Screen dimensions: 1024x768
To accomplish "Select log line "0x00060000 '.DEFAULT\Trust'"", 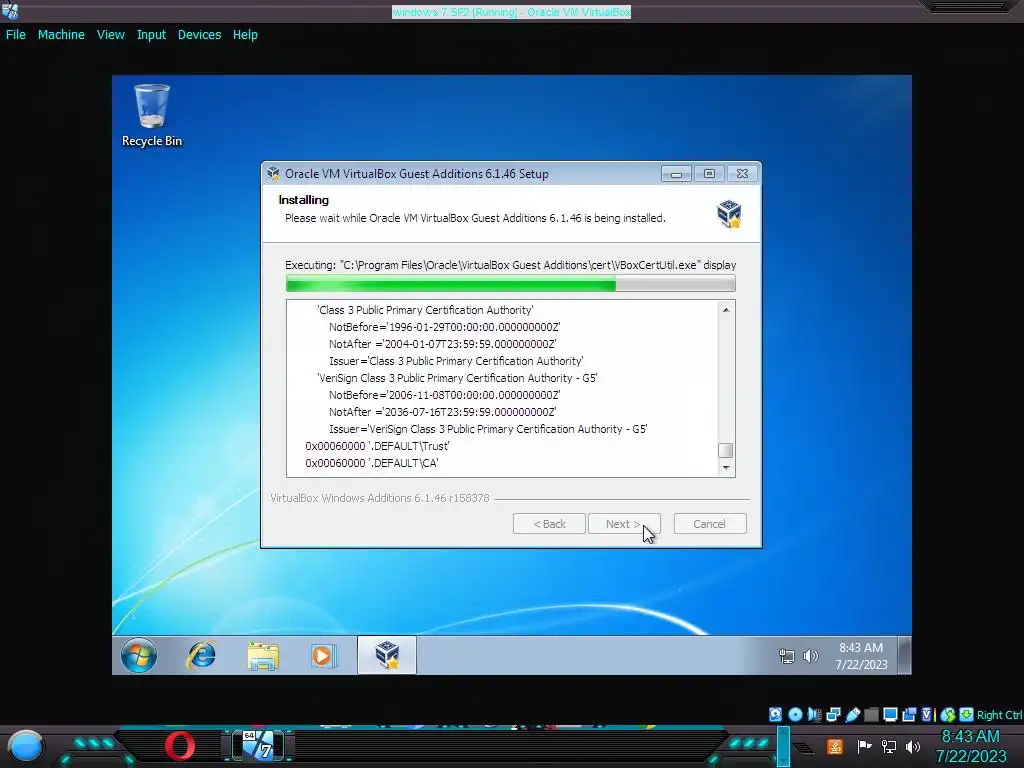I will pyautogui.click(x=377, y=446).
